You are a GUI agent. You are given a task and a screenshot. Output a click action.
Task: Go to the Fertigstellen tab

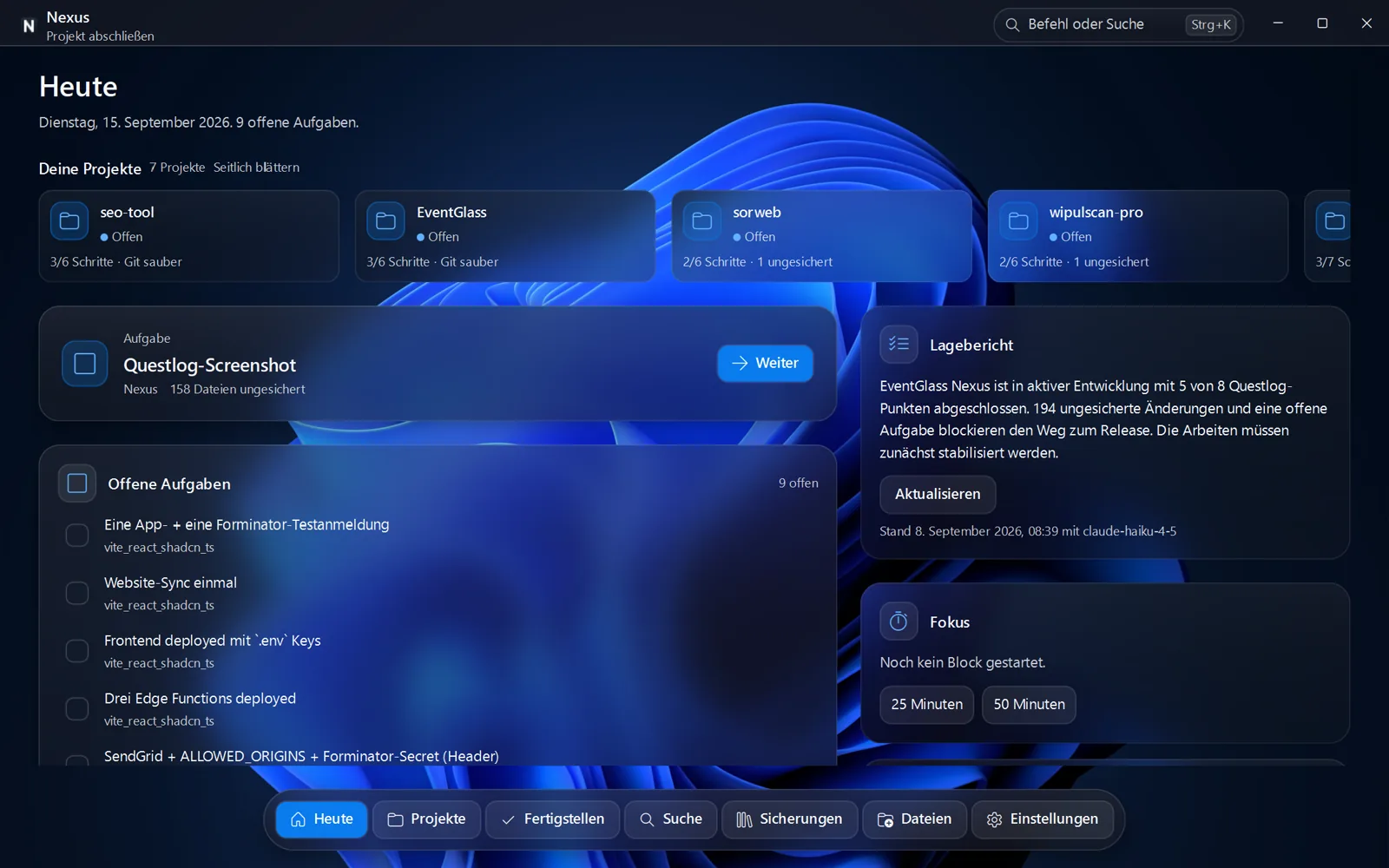[553, 819]
